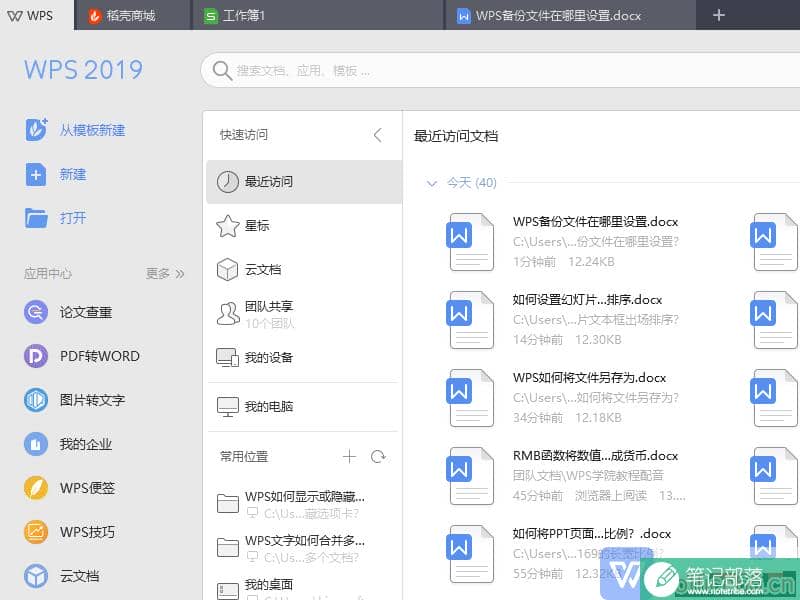Click path text 团队文档\WPS学院教程配音

pyautogui.click(x=588, y=476)
